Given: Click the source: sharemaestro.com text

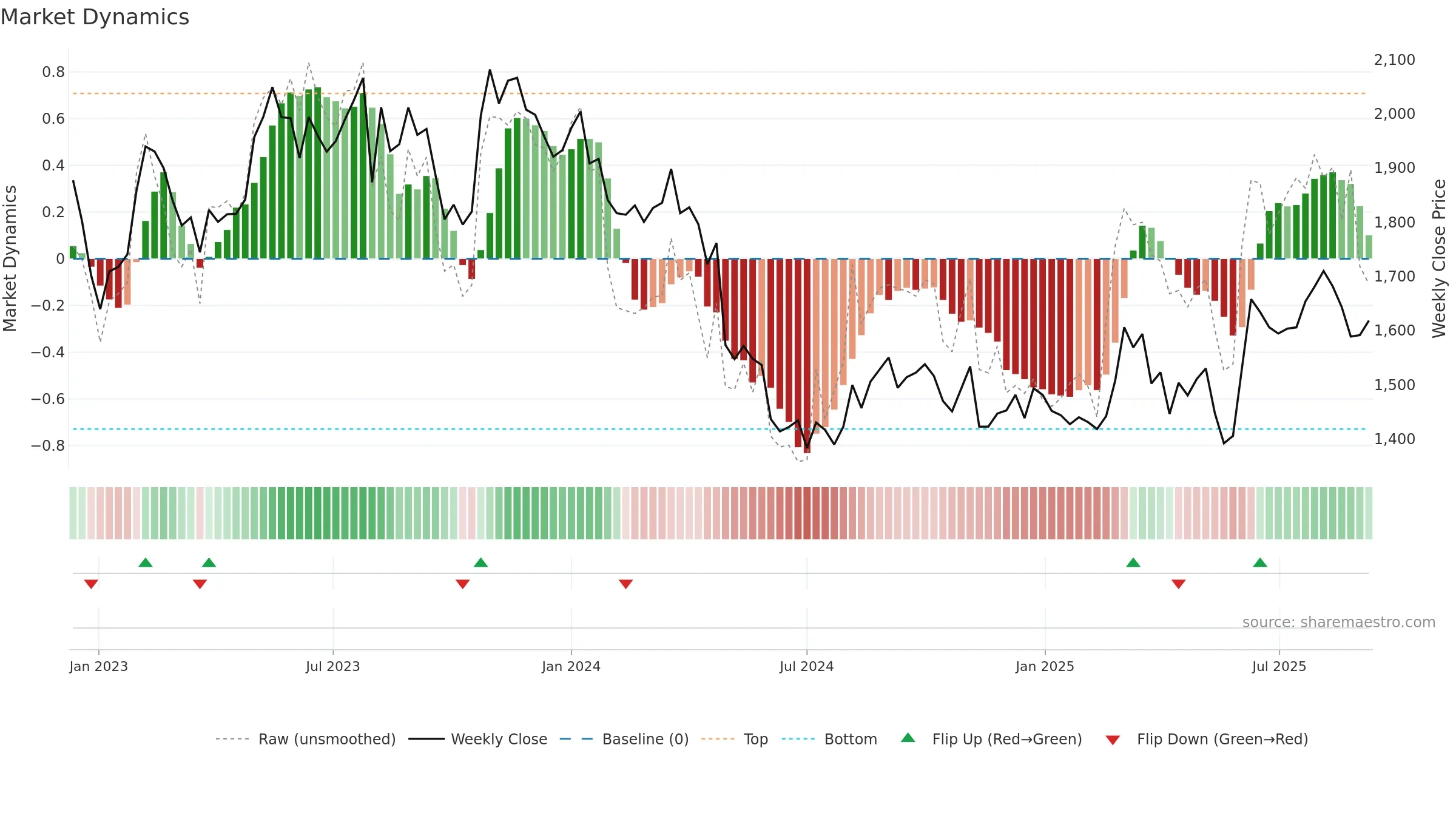Looking at the screenshot, I should tap(1339, 622).
